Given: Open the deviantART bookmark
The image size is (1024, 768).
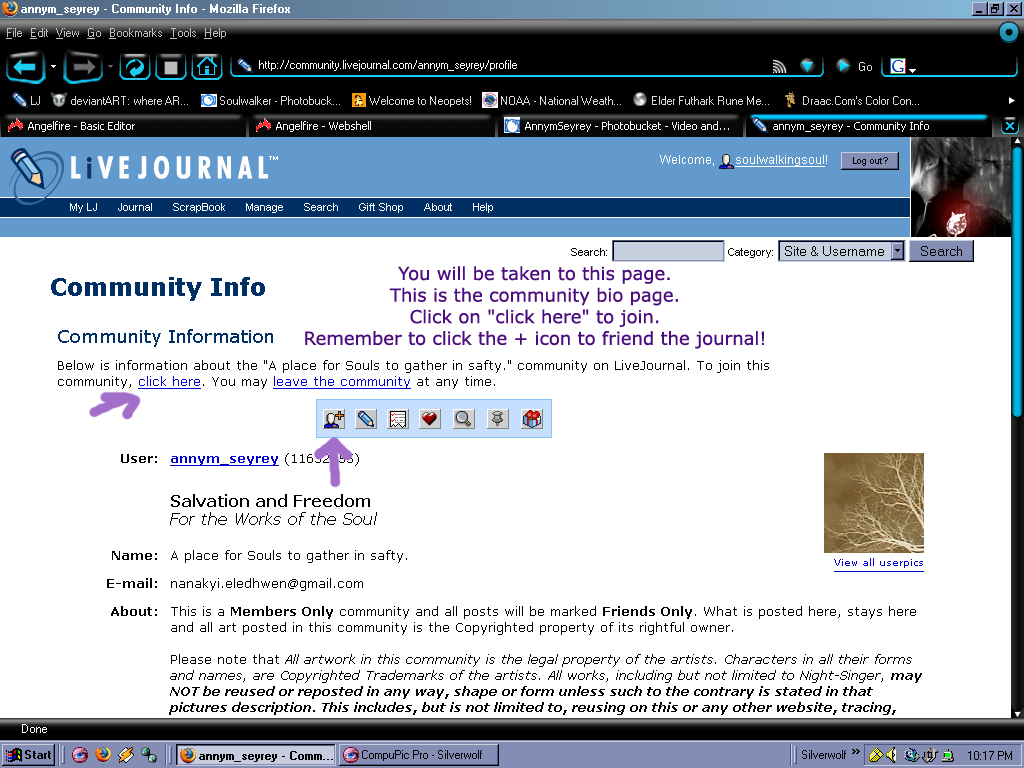Looking at the screenshot, I should point(120,101).
